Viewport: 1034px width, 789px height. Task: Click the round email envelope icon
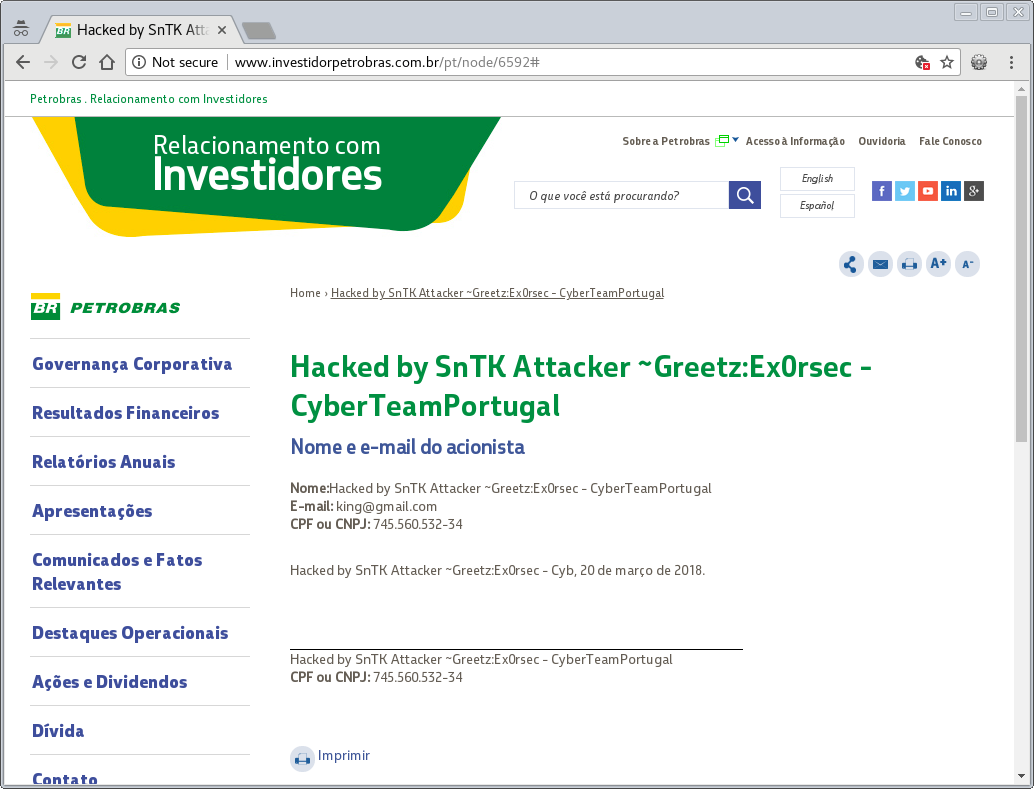tap(880, 265)
